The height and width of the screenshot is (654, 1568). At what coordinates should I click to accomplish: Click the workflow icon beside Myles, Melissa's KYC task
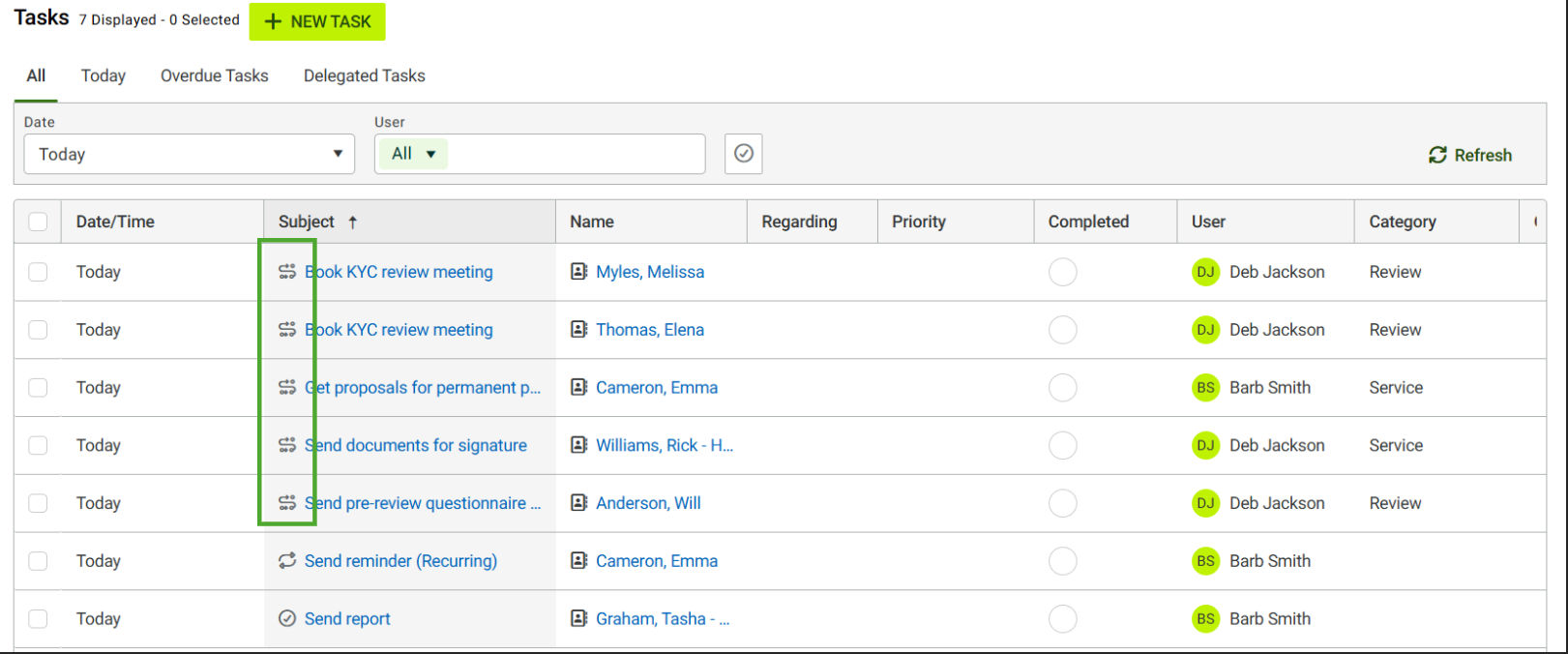pyautogui.click(x=287, y=272)
